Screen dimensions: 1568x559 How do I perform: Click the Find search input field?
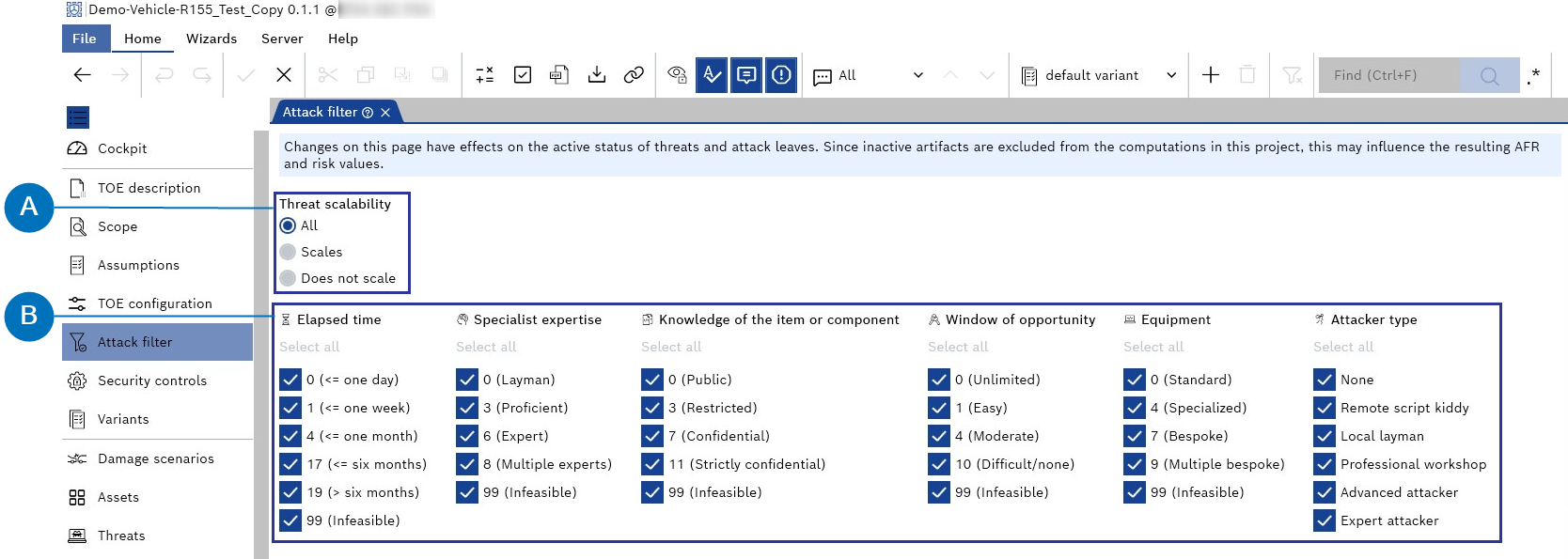(x=1389, y=75)
